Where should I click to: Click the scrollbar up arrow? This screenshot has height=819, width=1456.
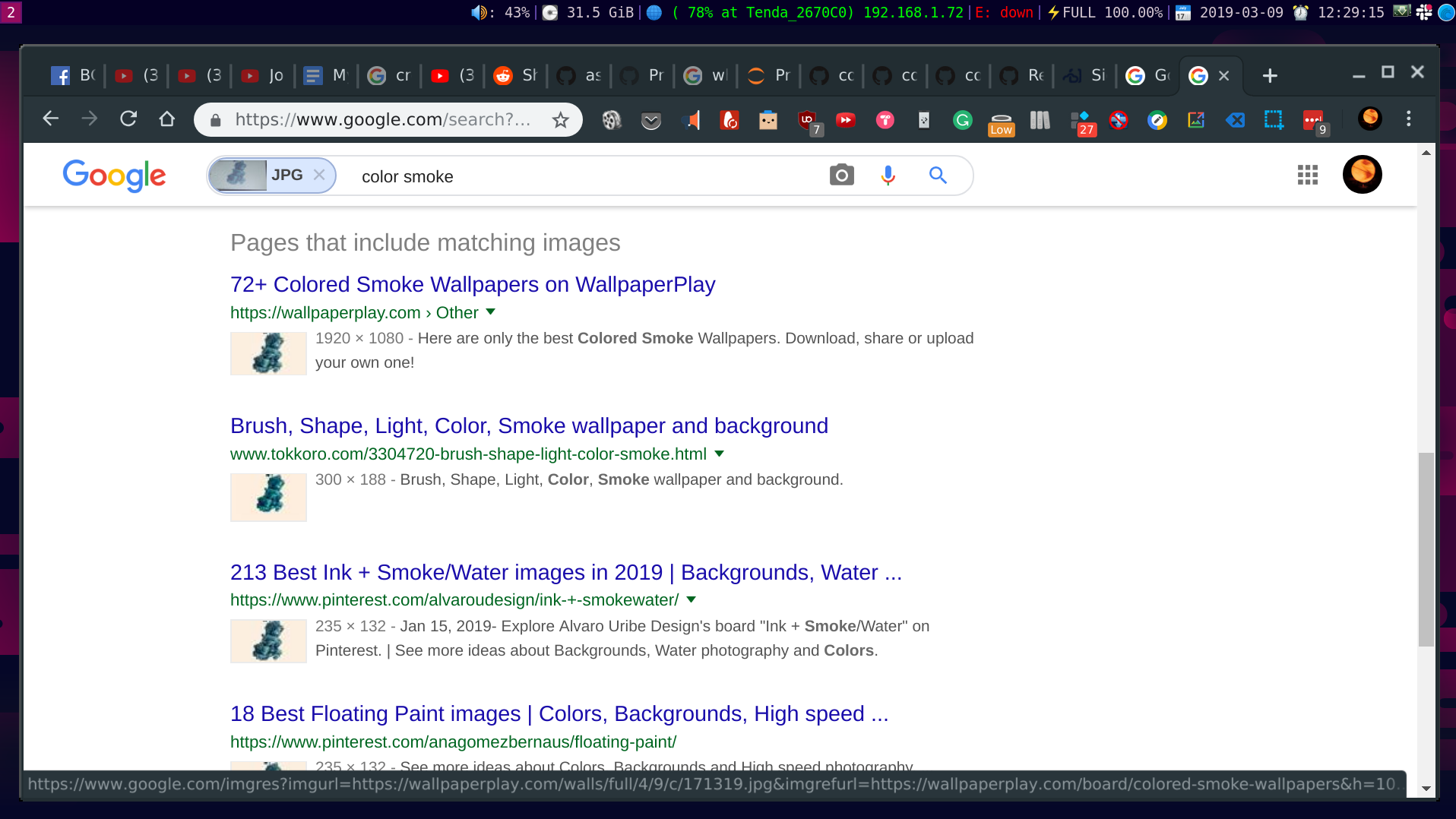click(1426, 153)
